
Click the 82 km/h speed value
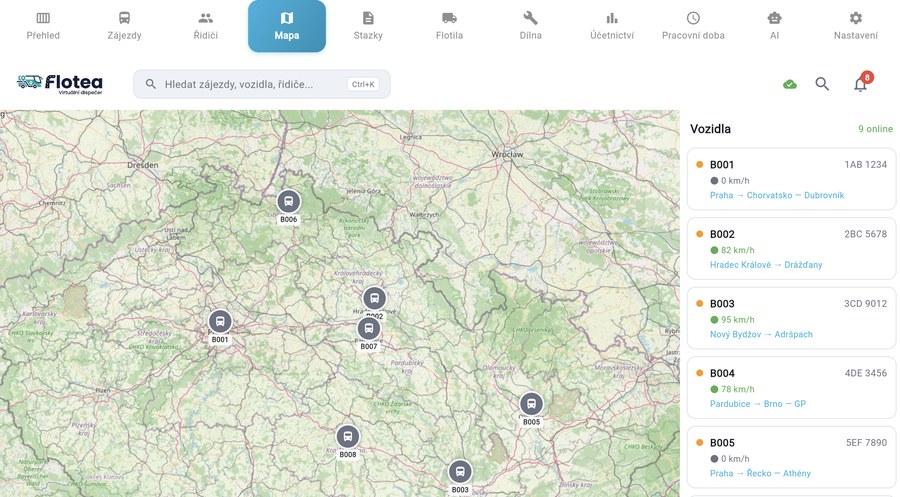738,250
